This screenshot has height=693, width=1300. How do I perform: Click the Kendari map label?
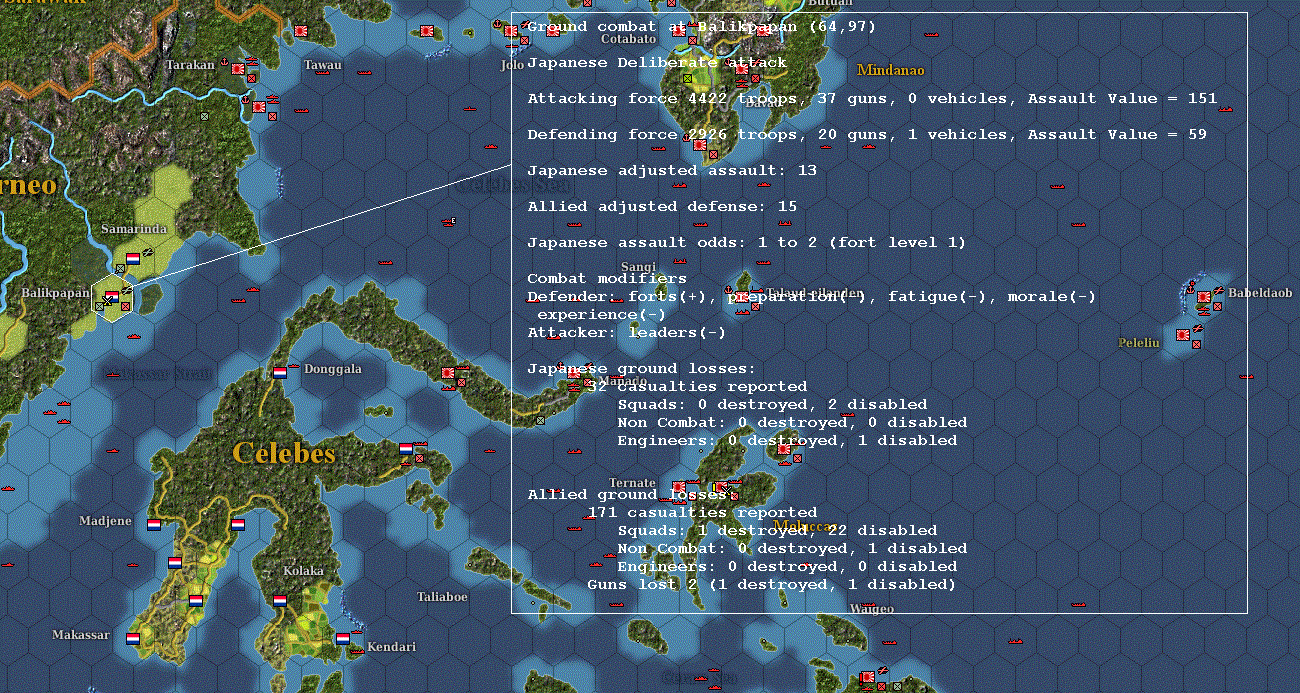(x=391, y=647)
